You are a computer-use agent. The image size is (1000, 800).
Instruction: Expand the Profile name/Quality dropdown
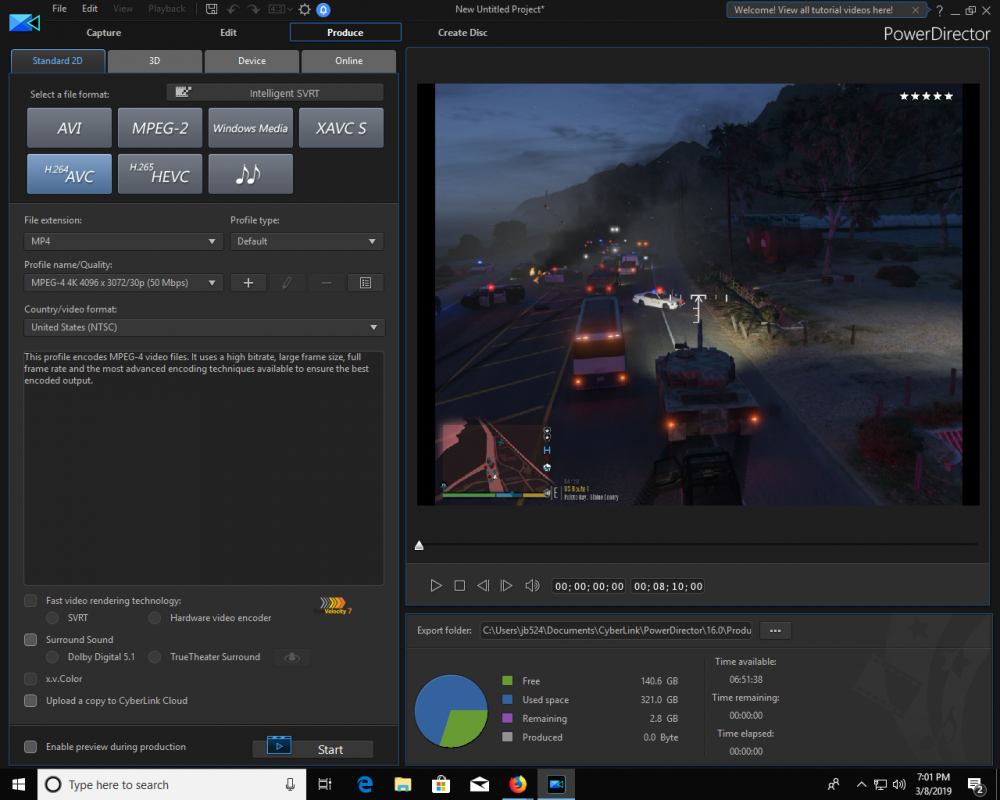tap(122, 282)
